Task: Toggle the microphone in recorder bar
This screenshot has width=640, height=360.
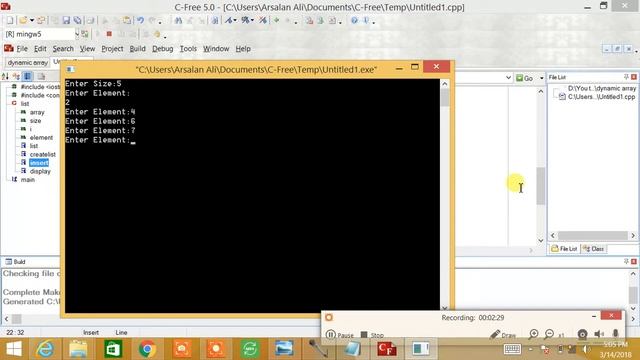Action: (616, 334)
